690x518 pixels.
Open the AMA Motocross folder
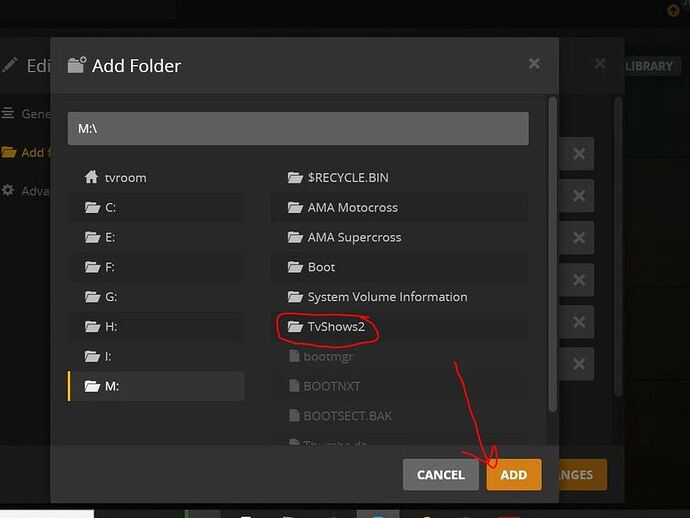click(400, 207)
